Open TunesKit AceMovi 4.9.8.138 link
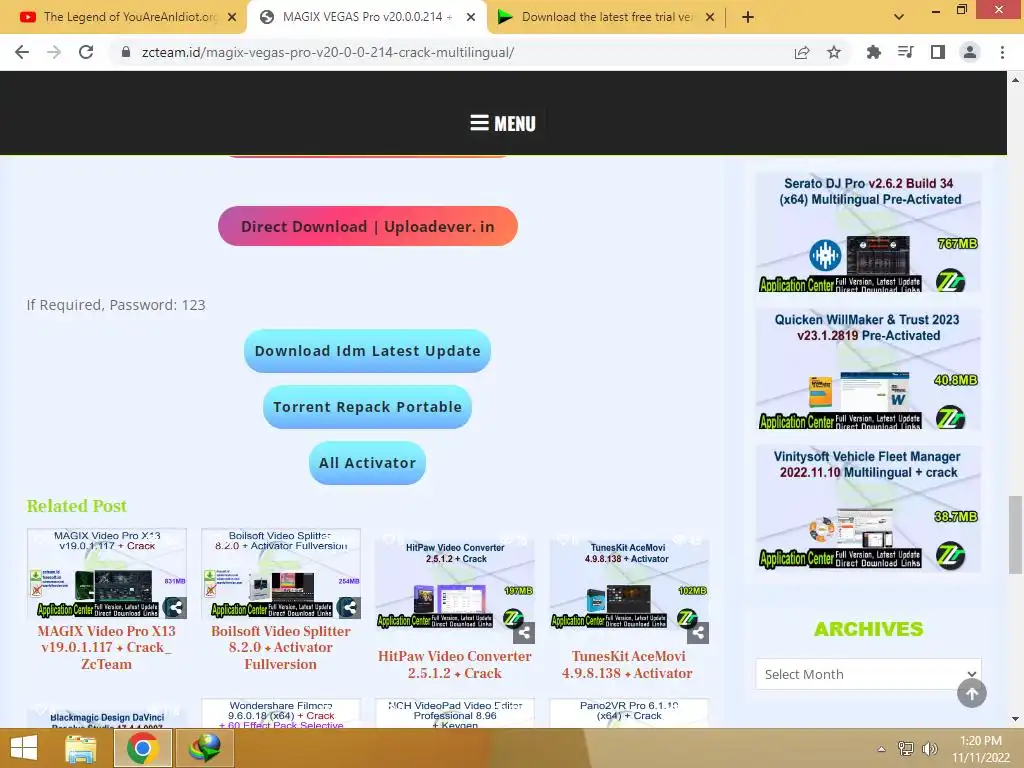The width and height of the screenshot is (1024, 768). 628,665
